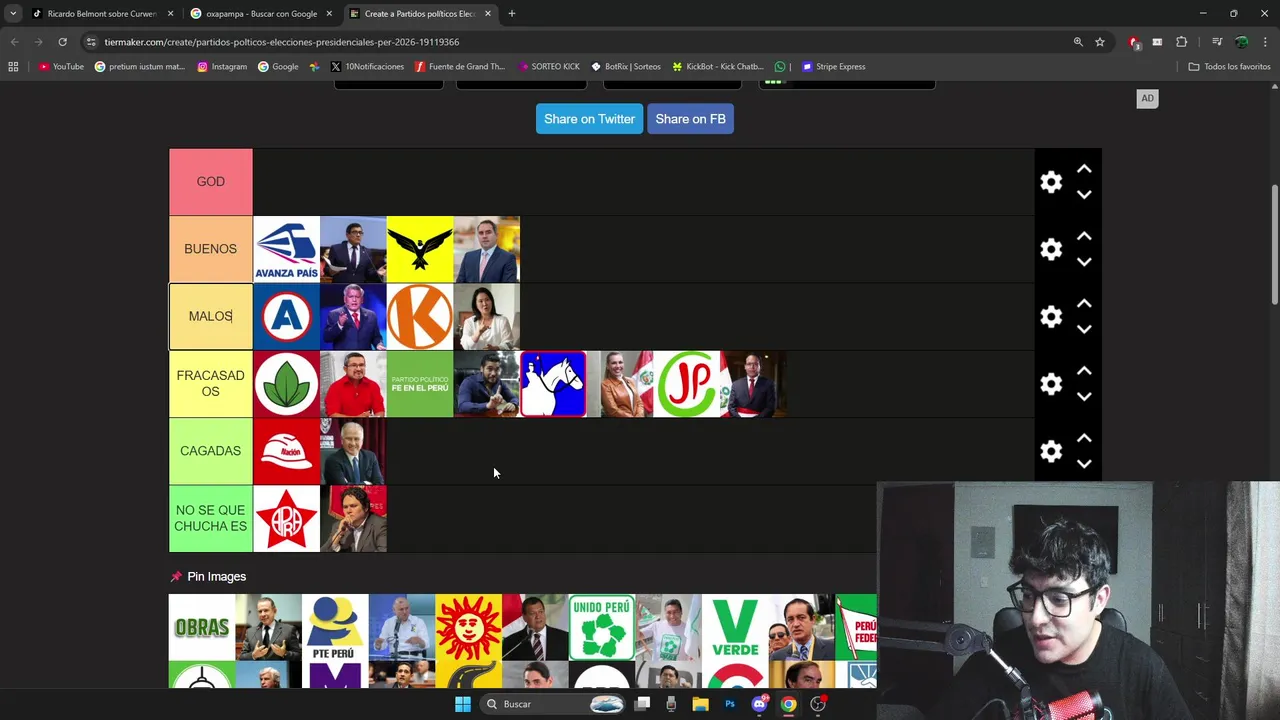1280x720 pixels.
Task: Reload the TierMaker page
Action: pyautogui.click(x=62, y=42)
